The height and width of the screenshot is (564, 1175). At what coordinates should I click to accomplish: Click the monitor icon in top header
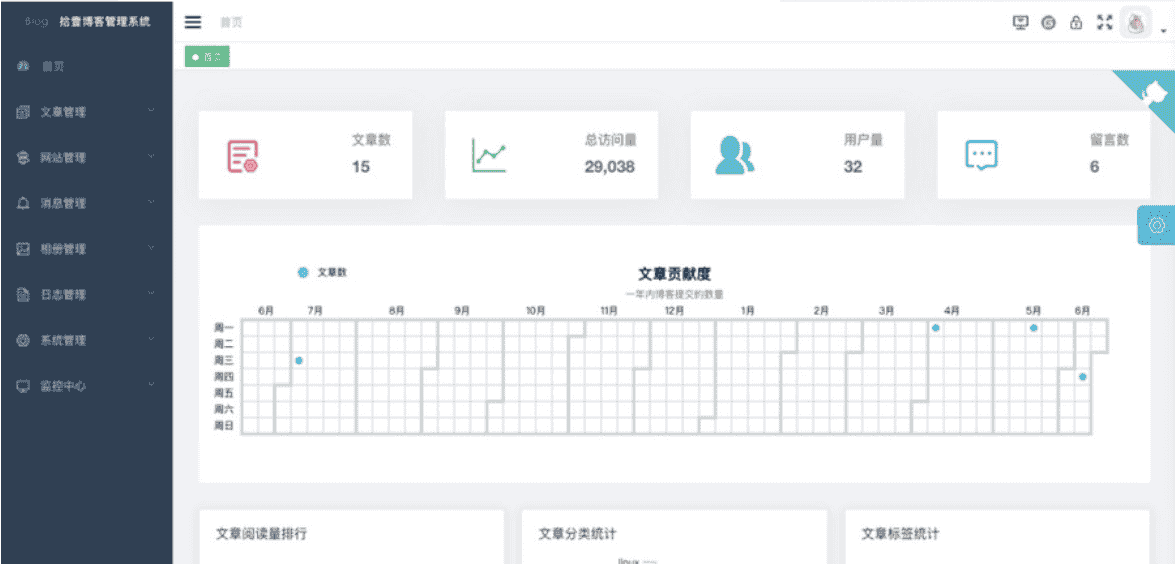click(1020, 23)
